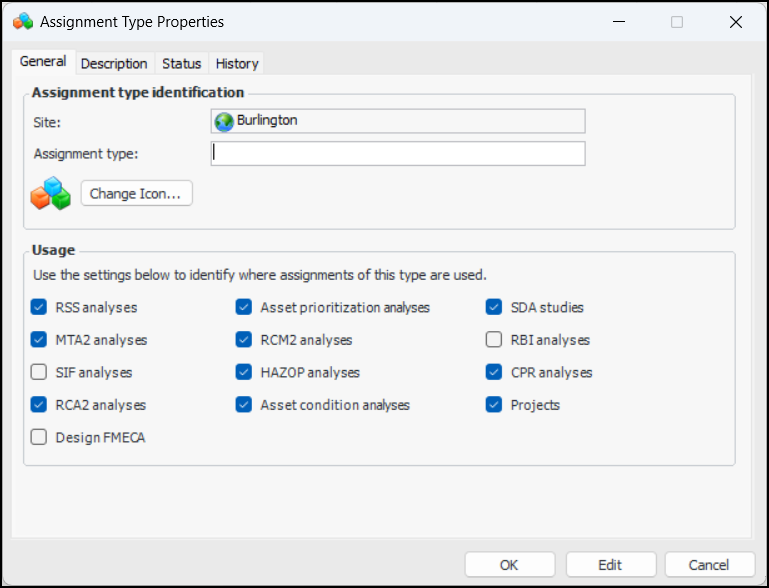Open the Status tab
This screenshot has width=769, height=588.
[x=182, y=63]
